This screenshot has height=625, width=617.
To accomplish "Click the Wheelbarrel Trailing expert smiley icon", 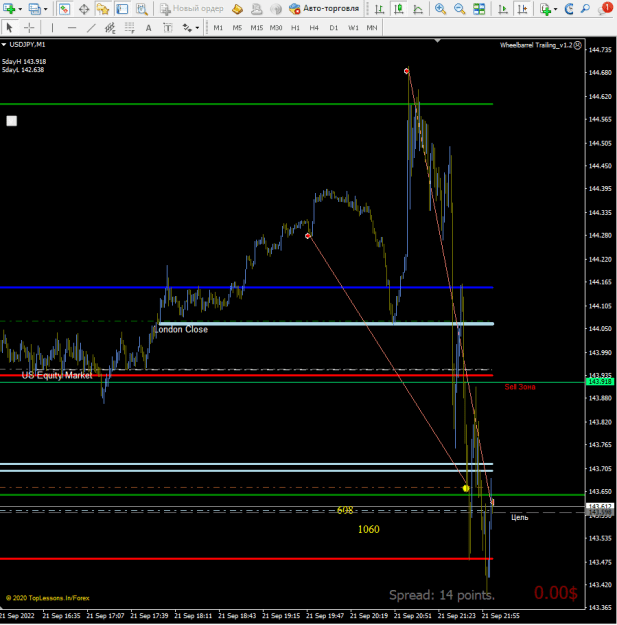I will click(x=578, y=45).
